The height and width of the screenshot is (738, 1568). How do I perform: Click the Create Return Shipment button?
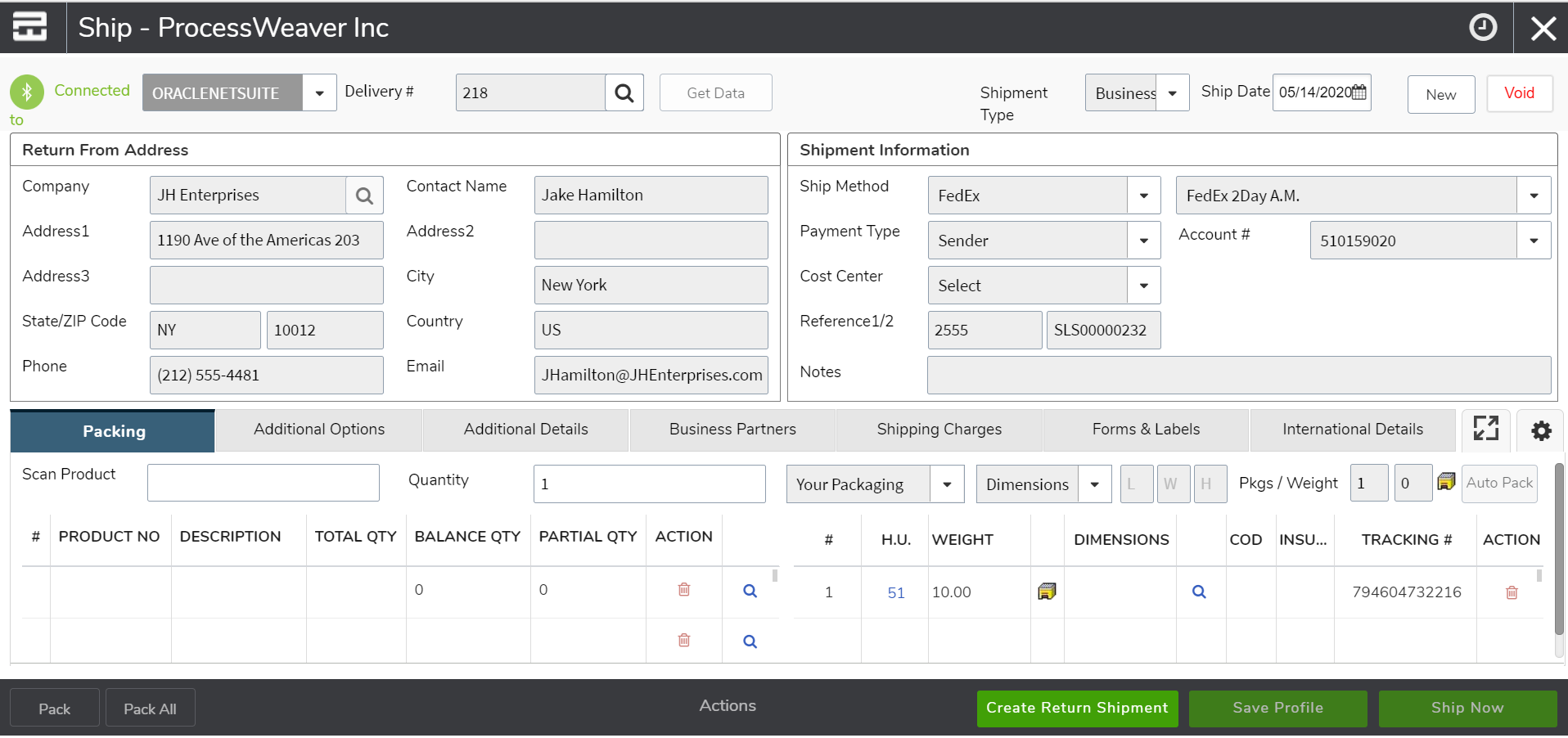(x=1076, y=709)
